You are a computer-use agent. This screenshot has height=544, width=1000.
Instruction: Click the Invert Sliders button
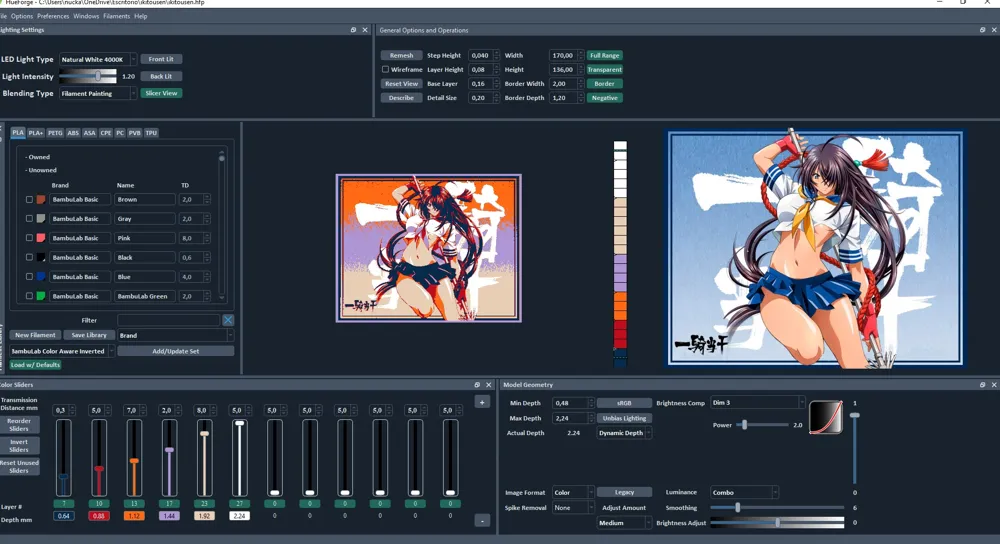[19, 445]
